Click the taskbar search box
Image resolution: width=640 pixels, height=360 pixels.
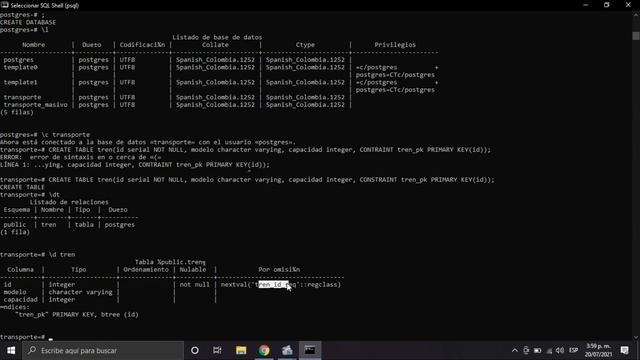(x=103, y=351)
